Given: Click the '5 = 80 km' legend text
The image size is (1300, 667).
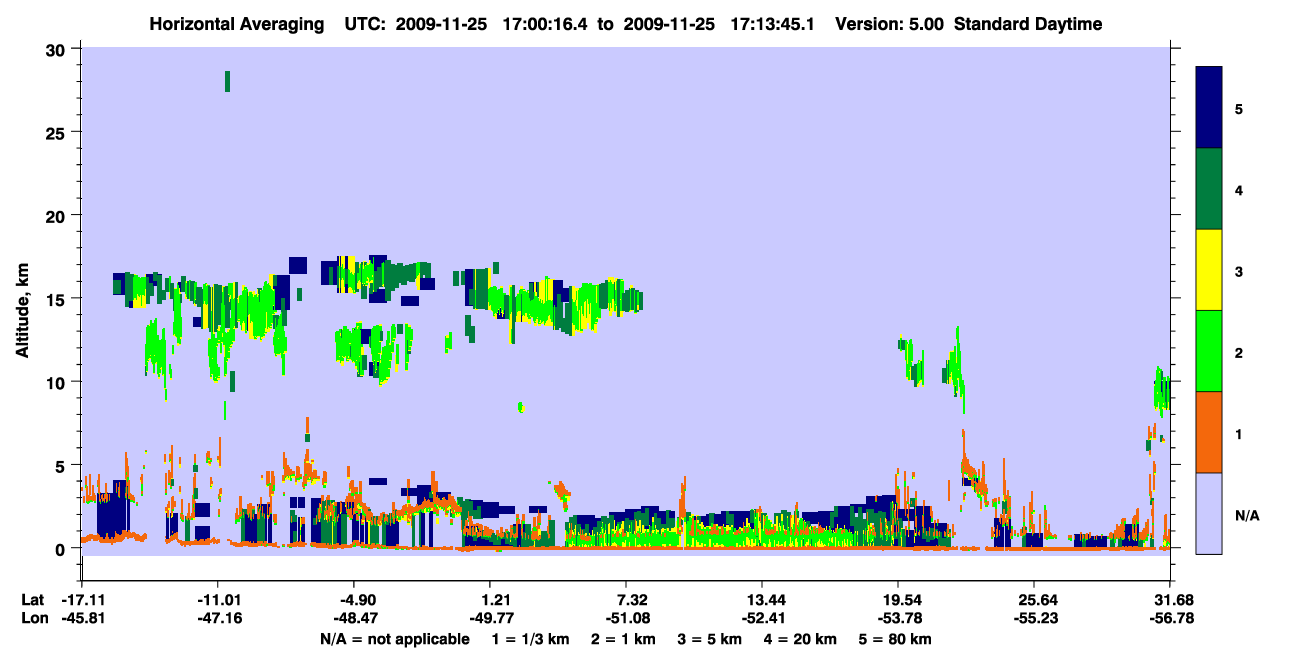Looking at the screenshot, I should pos(897,638).
